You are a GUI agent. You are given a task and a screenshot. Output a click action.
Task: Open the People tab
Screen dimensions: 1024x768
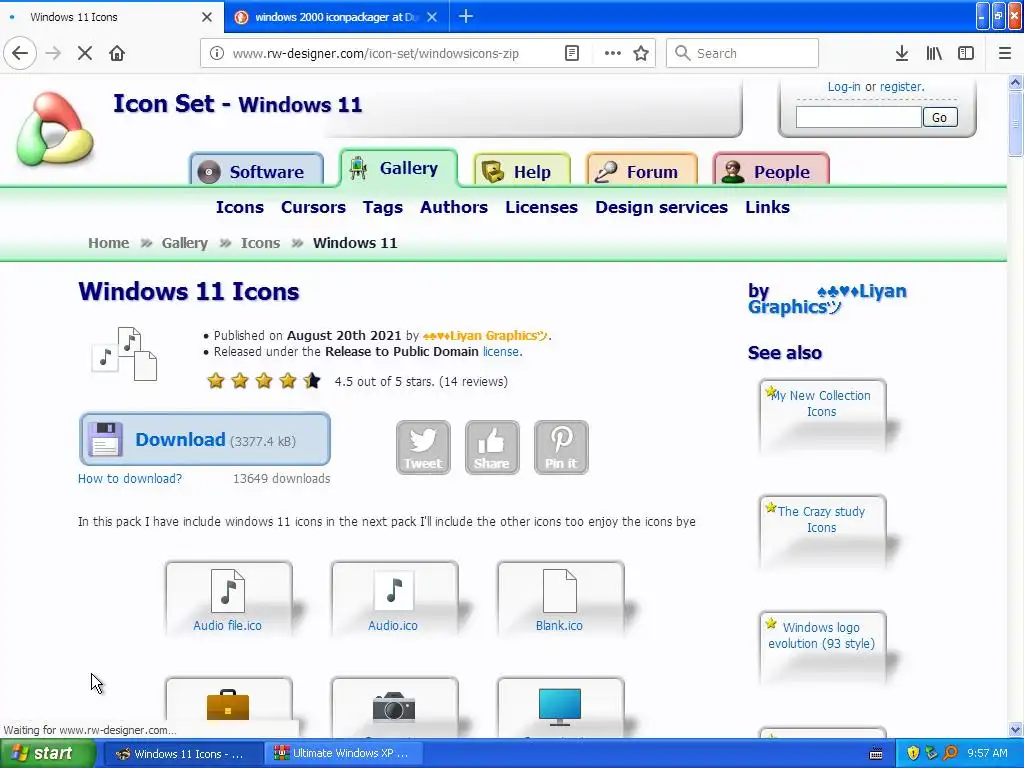click(771, 171)
